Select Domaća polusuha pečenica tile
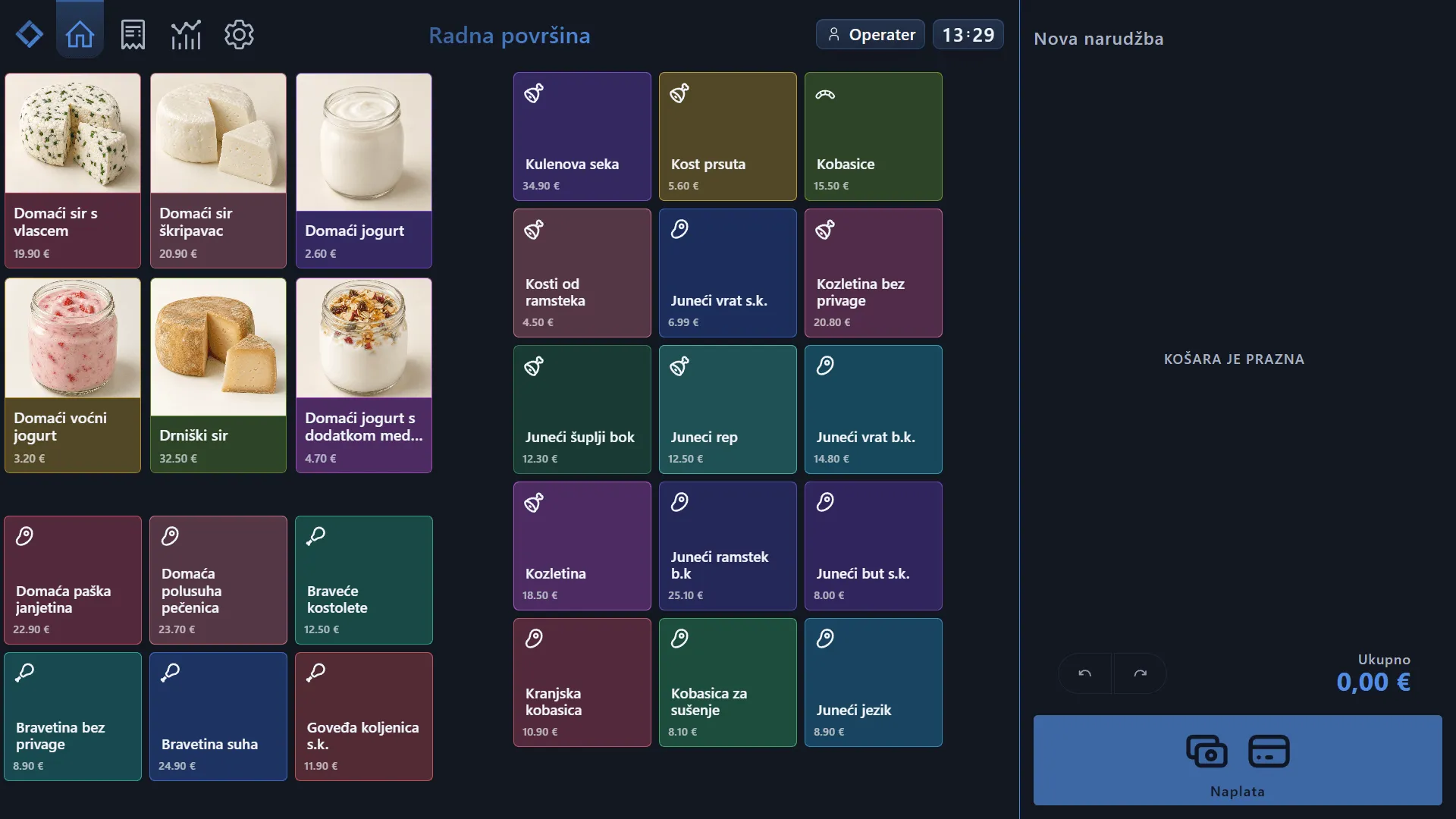Screen dimensions: 1456x819 pyautogui.click(x=218, y=580)
